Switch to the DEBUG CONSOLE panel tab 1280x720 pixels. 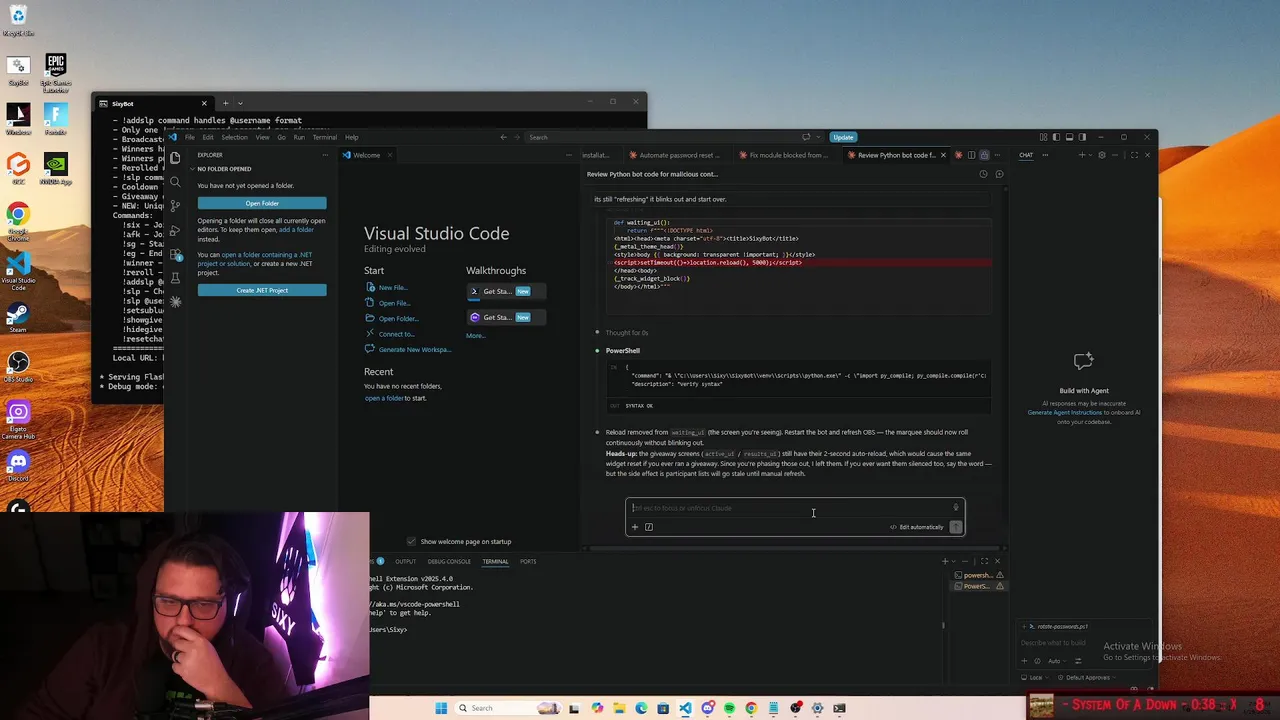pyautogui.click(x=449, y=561)
